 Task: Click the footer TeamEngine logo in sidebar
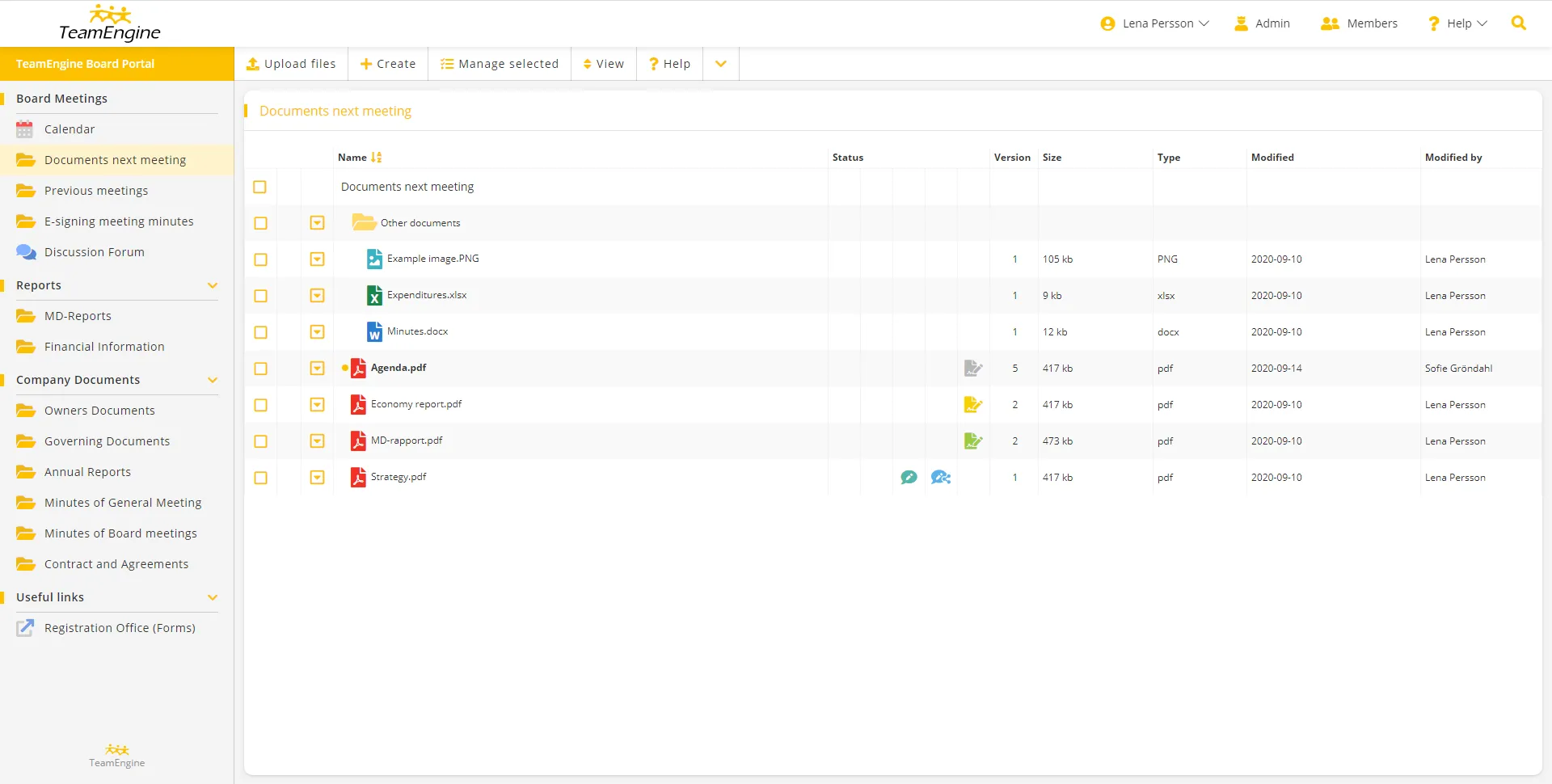pyautogui.click(x=117, y=756)
